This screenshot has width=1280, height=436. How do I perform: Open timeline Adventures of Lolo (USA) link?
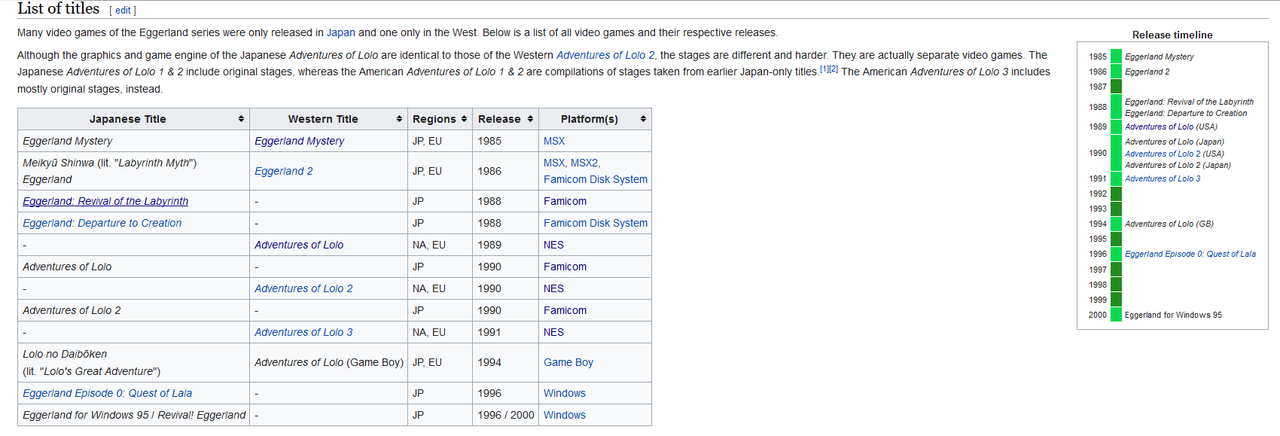1158,127
